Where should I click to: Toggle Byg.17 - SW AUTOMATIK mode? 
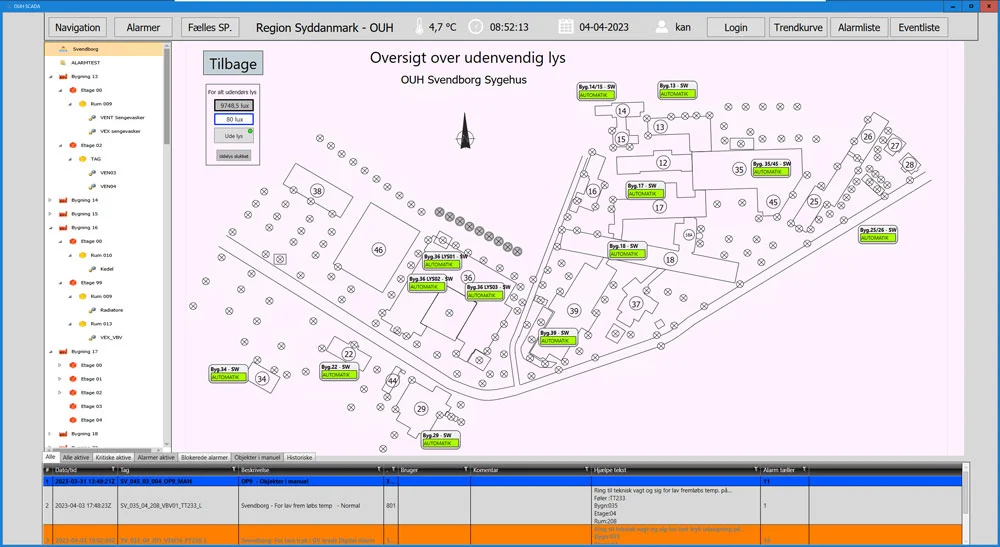(645, 194)
